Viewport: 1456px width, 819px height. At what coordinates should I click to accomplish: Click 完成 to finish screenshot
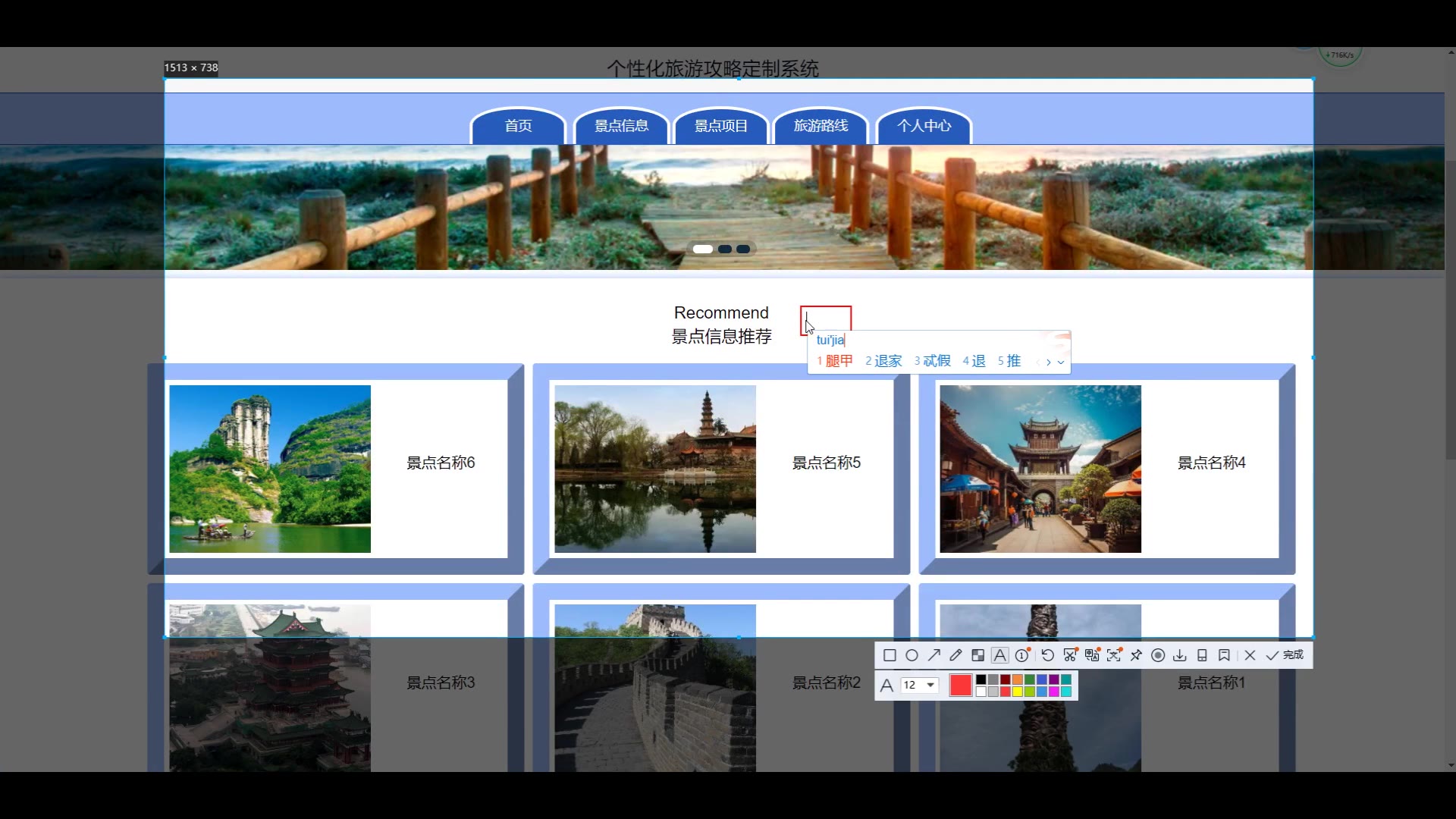[x=1285, y=655]
